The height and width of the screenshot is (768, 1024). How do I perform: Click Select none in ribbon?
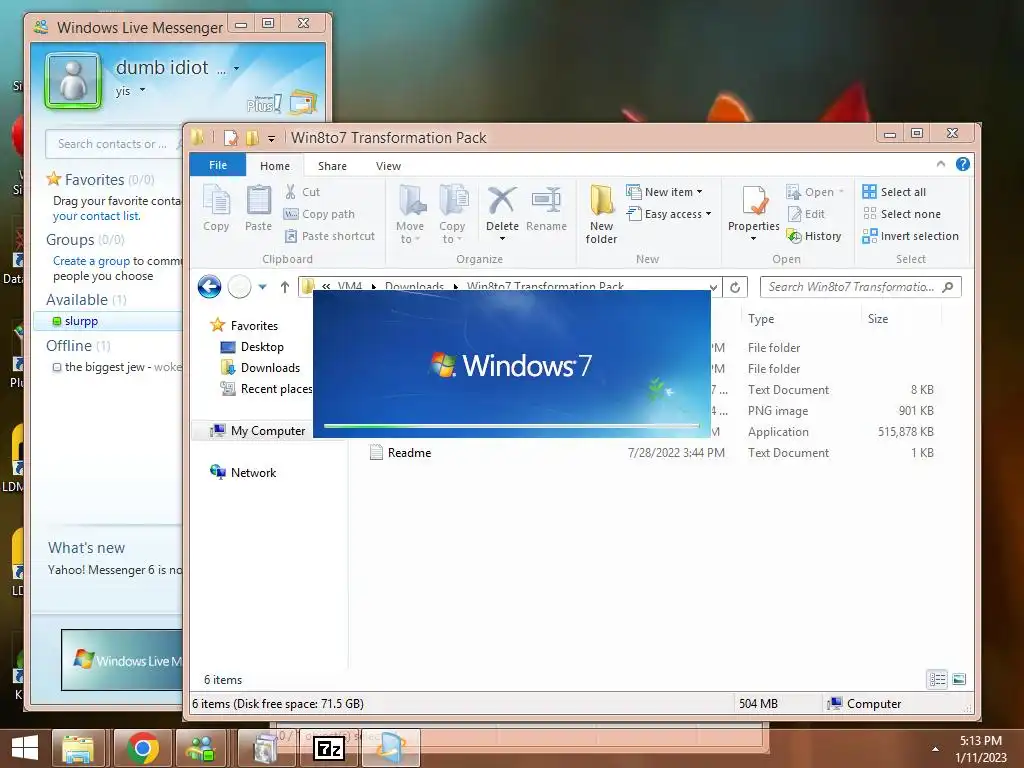point(902,214)
